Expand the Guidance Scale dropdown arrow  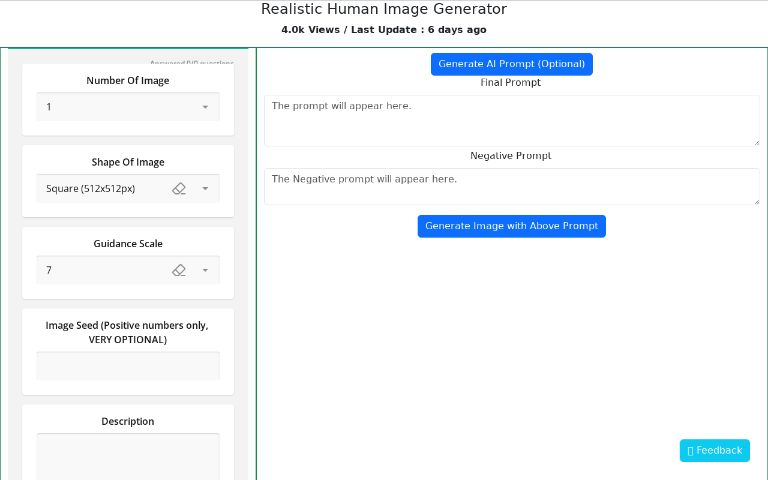click(x=205, y=270)
